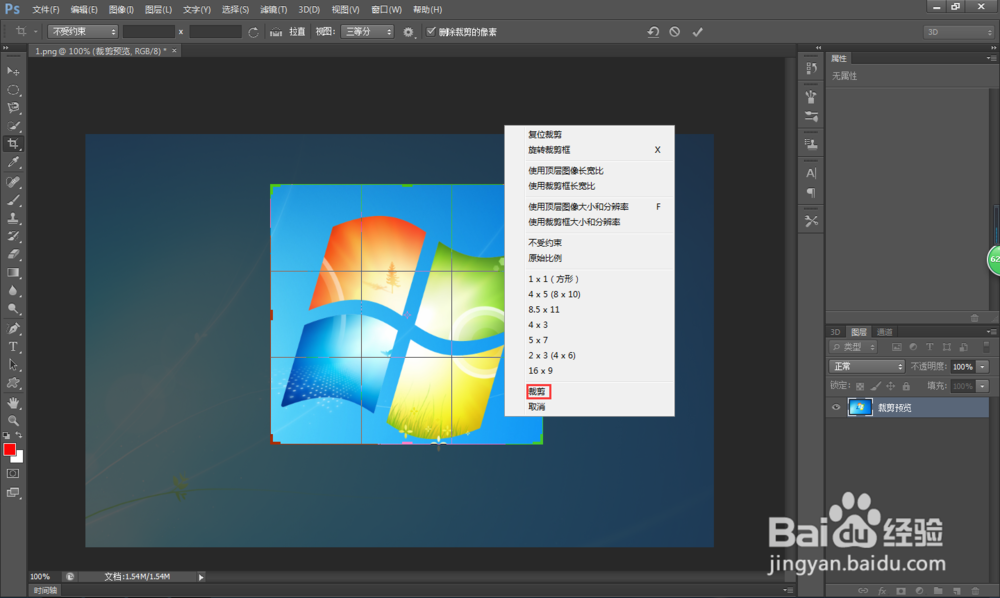Viewport: 1000px width, 598px height.
Task: Cancel the crop operation icon
Action: click(675, 32)
